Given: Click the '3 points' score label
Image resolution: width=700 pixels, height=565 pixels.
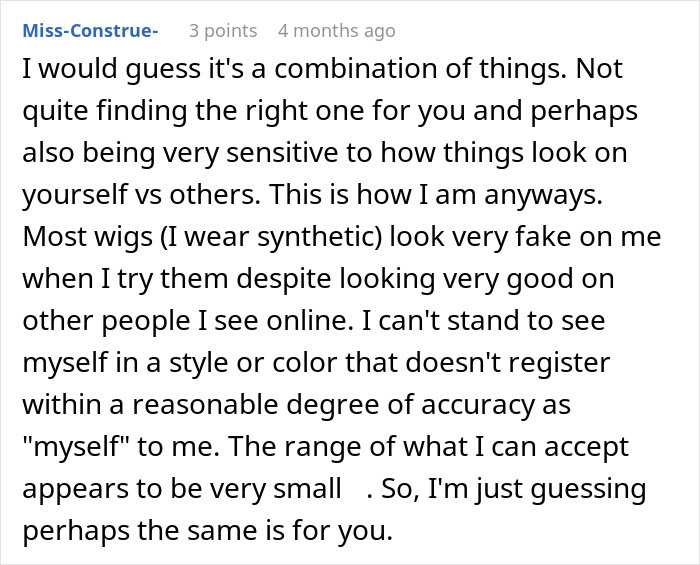Looking at the screenshot, I should point(223,31).
